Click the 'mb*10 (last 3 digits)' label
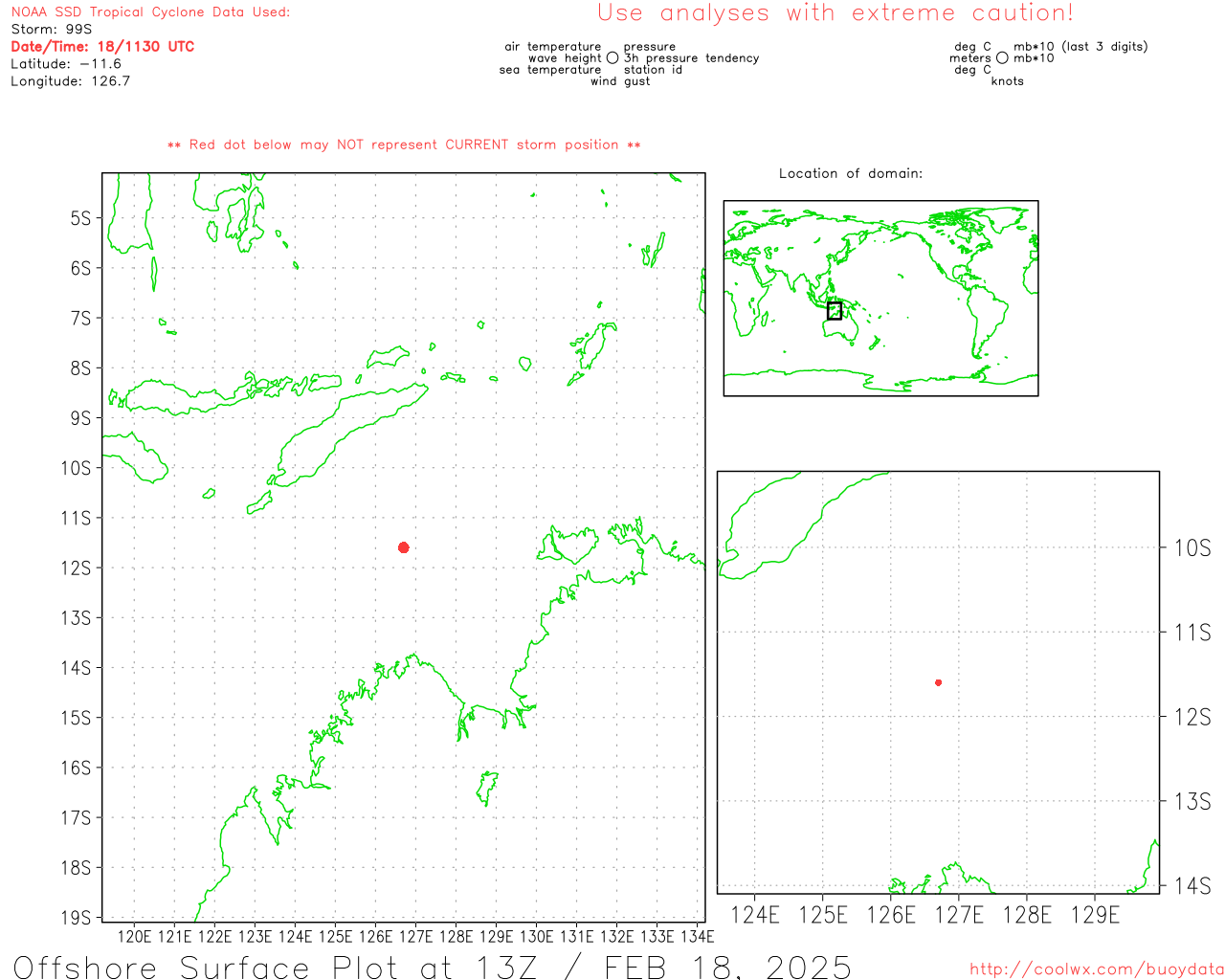This screenshot has width=1225, height=980. pyautogui.click(x=1080, y=47)
